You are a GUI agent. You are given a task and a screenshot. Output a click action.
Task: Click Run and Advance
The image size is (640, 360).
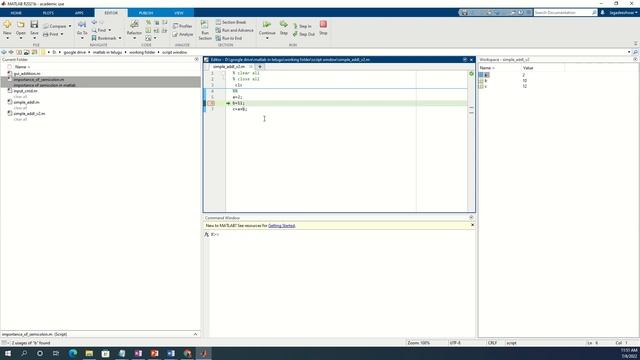pyautogui.click(x=234, y=30)
